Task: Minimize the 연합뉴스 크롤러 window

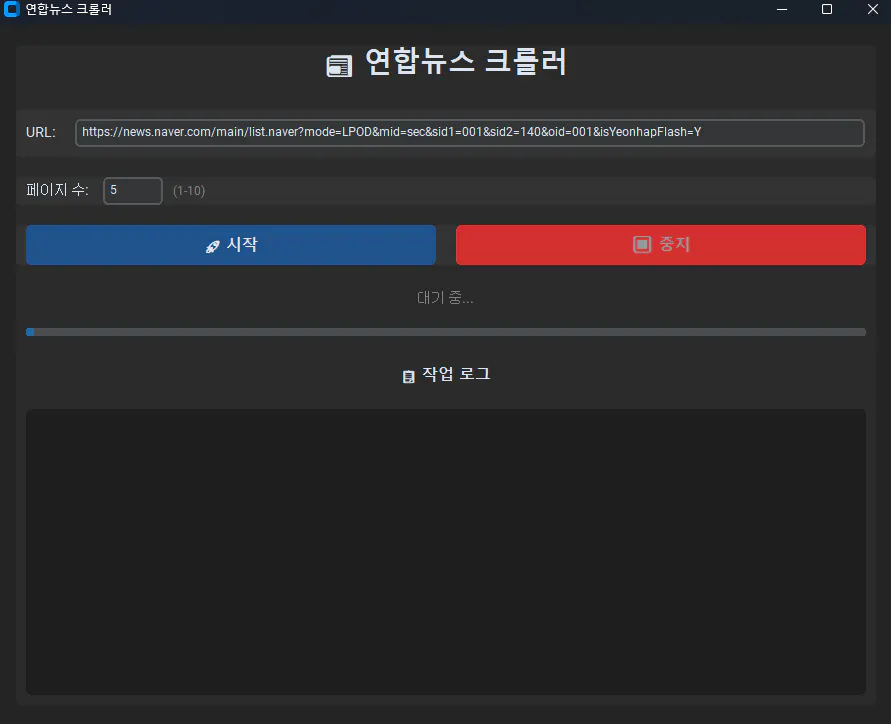Action: [x=782, y=9]
